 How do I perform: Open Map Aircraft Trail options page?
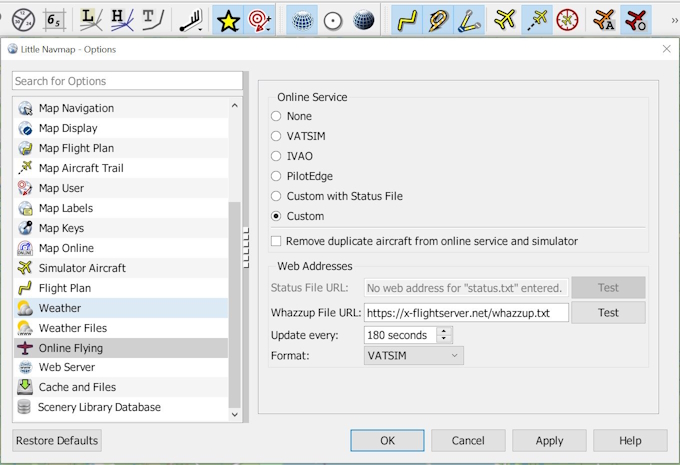tap(121, 168)
